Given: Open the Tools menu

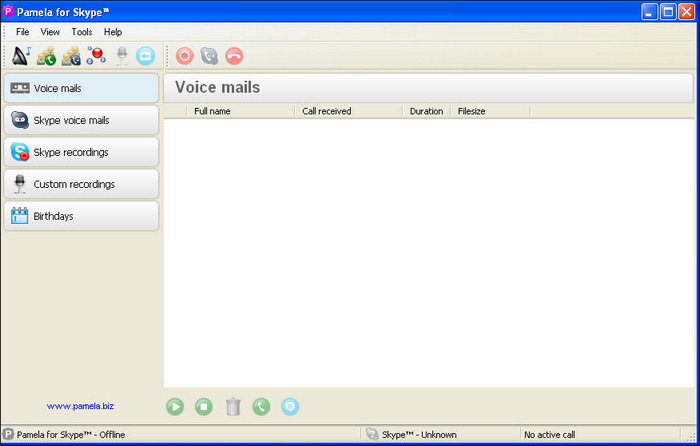Looking at the screenshot, I should tap(82, 32).
